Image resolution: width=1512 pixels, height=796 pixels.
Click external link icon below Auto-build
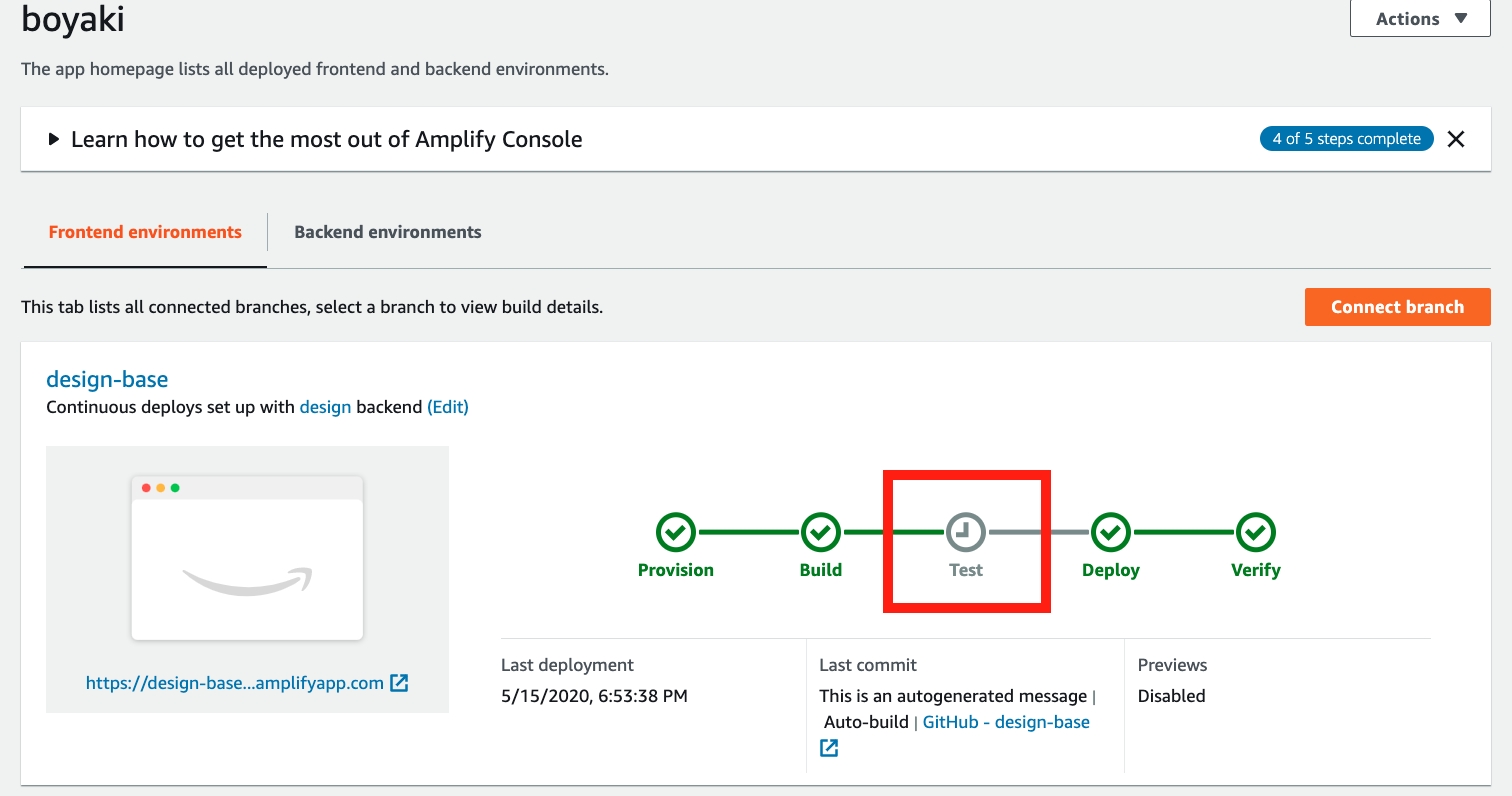829,748
